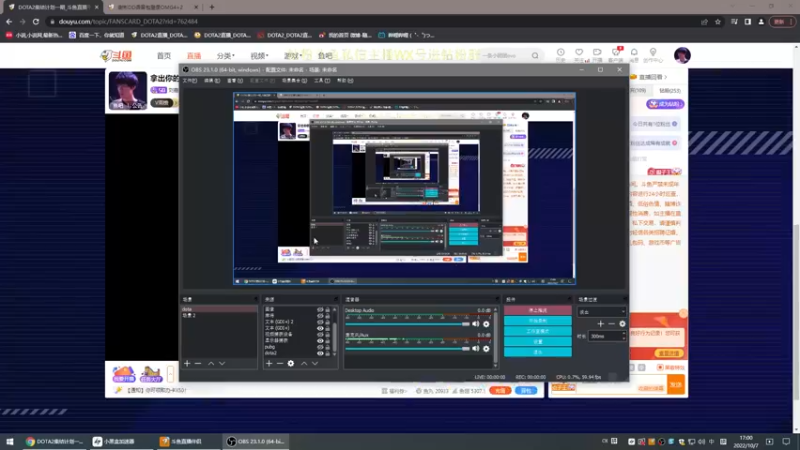Add a scene transition with plus icon

601,323
